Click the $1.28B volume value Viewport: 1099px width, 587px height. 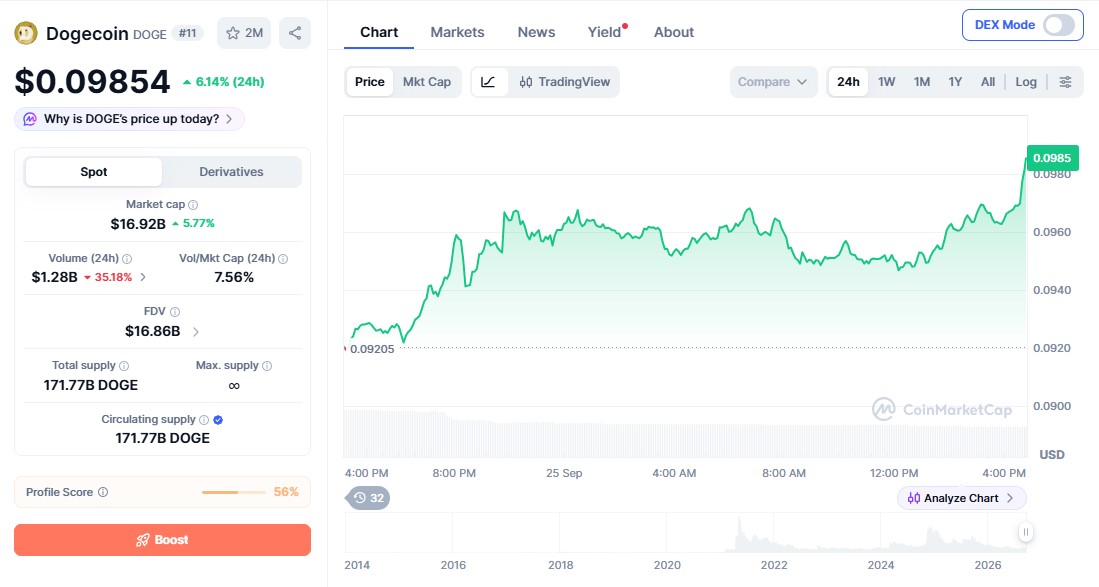(55, 277)
